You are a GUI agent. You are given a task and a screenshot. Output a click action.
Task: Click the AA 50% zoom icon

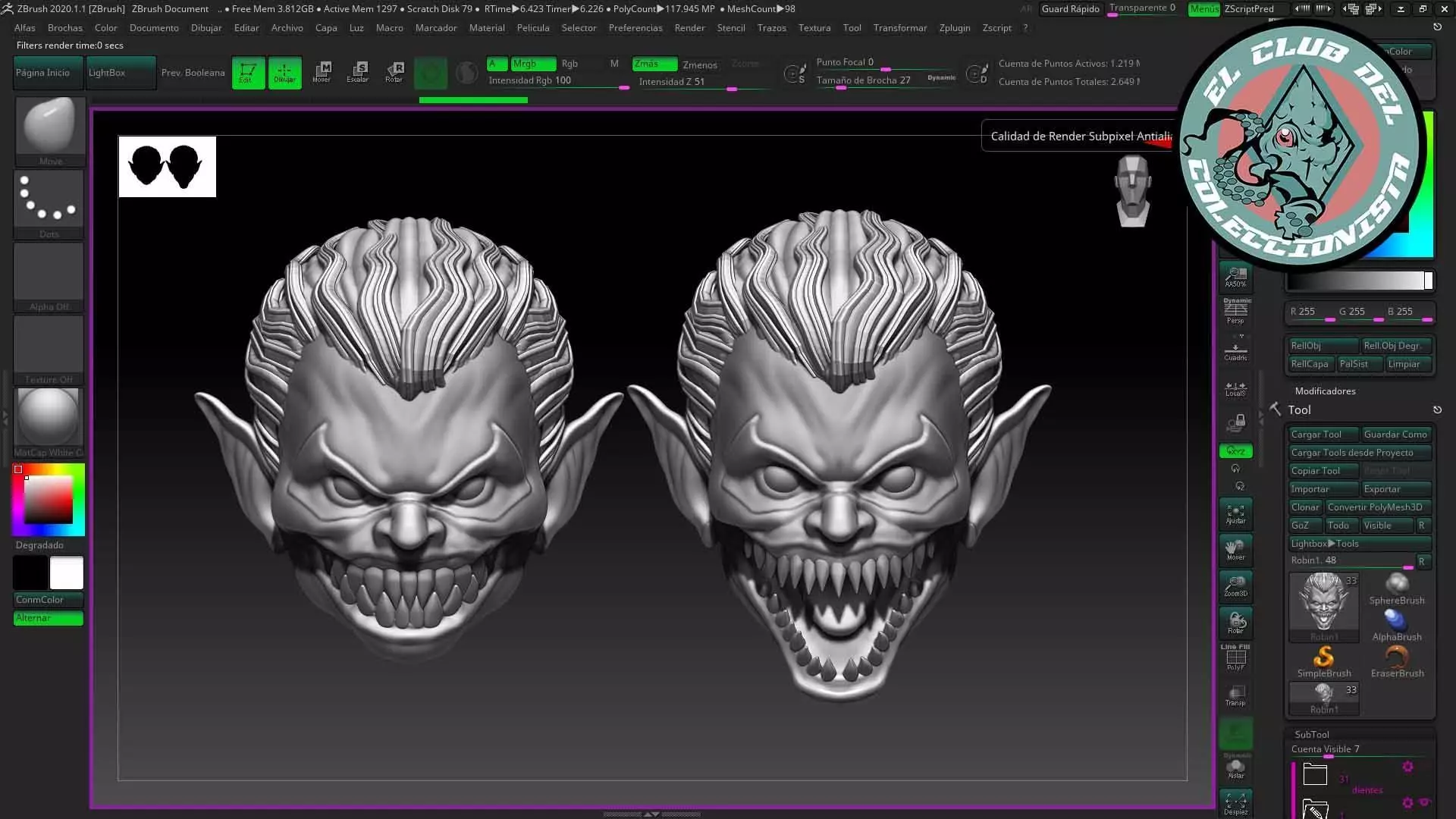(1235, 277)
